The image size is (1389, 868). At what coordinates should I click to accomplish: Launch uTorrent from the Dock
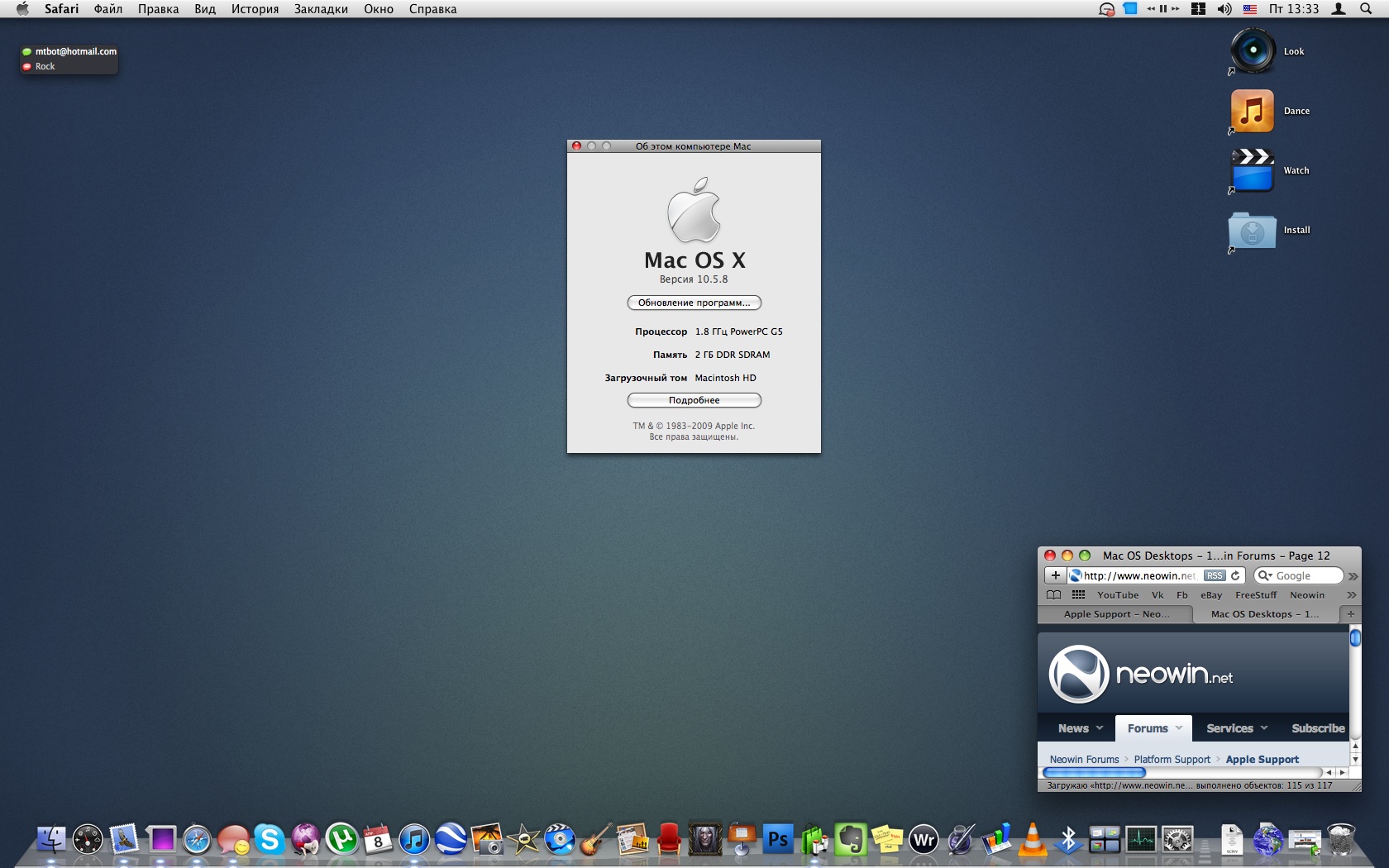click(342, 839)
